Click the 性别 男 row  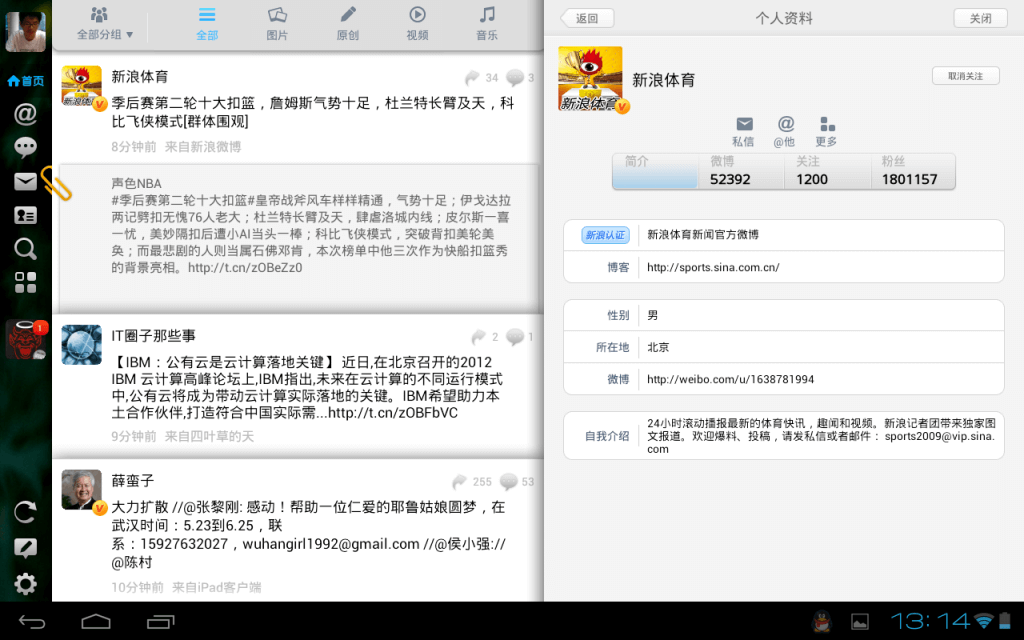(x=784, y=315)
